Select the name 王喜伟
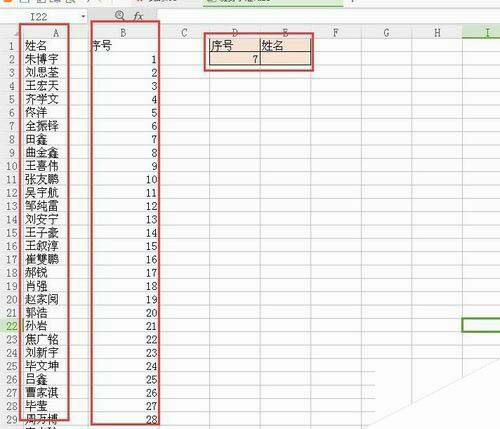 click(x=42, y=166)
